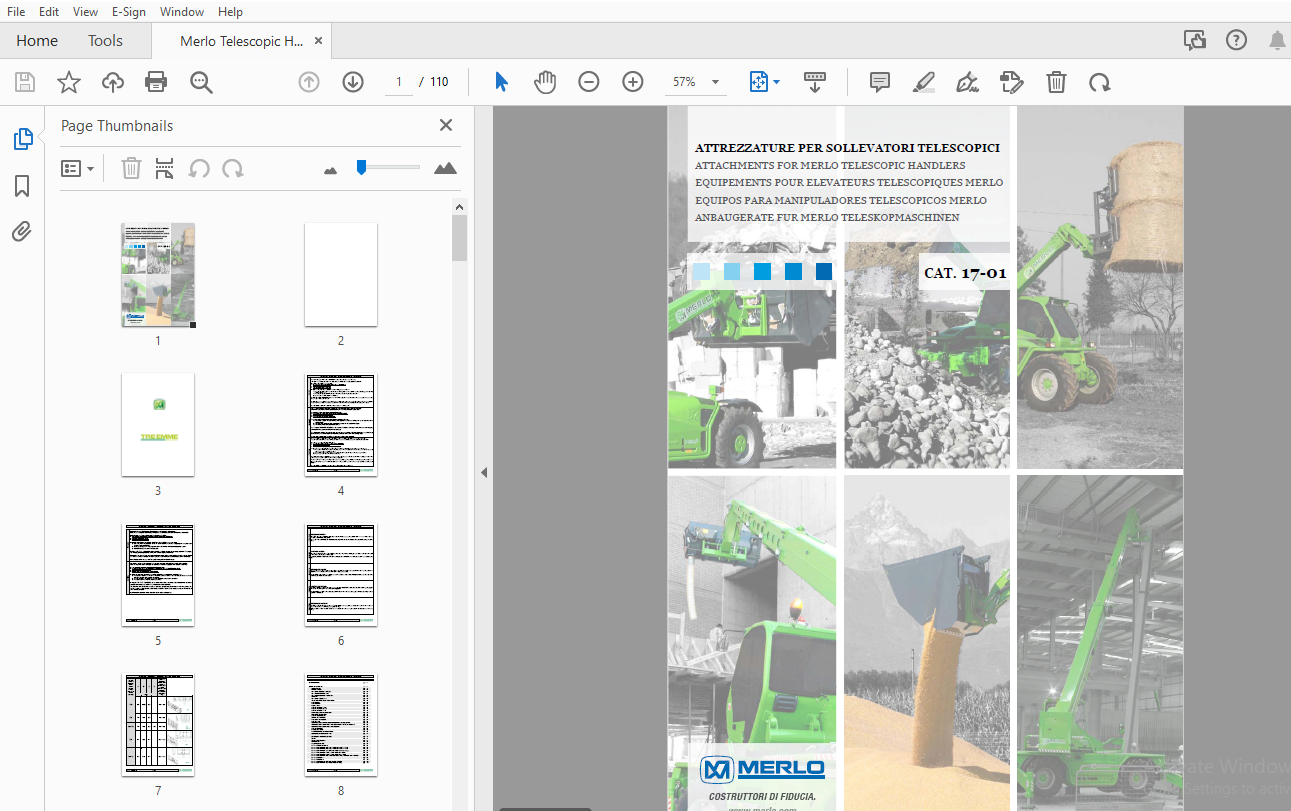Zoom in with the plus icon

pyautogui.click(x=633, y=82)
